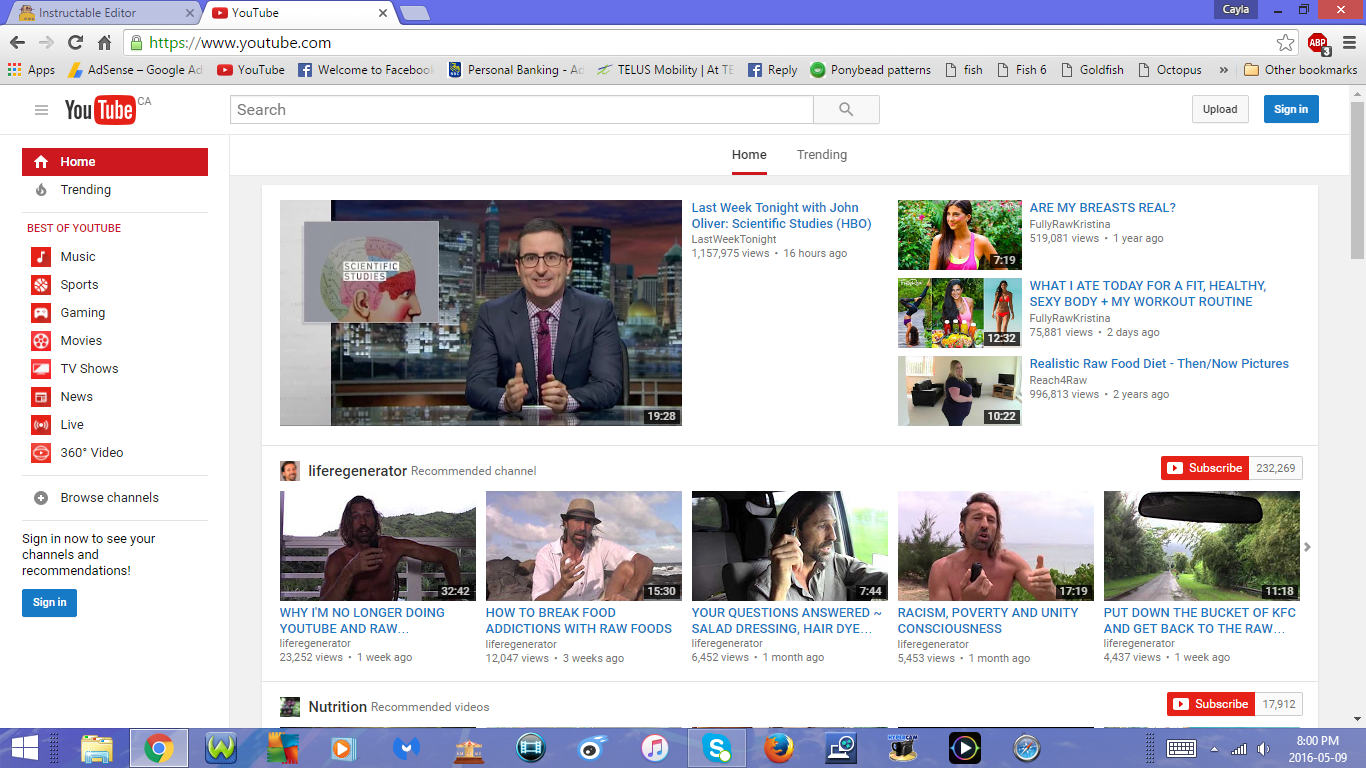The height and width of the screenshot is (768, 1366).
Task: Click the browser back arrow
Action: (x=17, y=43)
